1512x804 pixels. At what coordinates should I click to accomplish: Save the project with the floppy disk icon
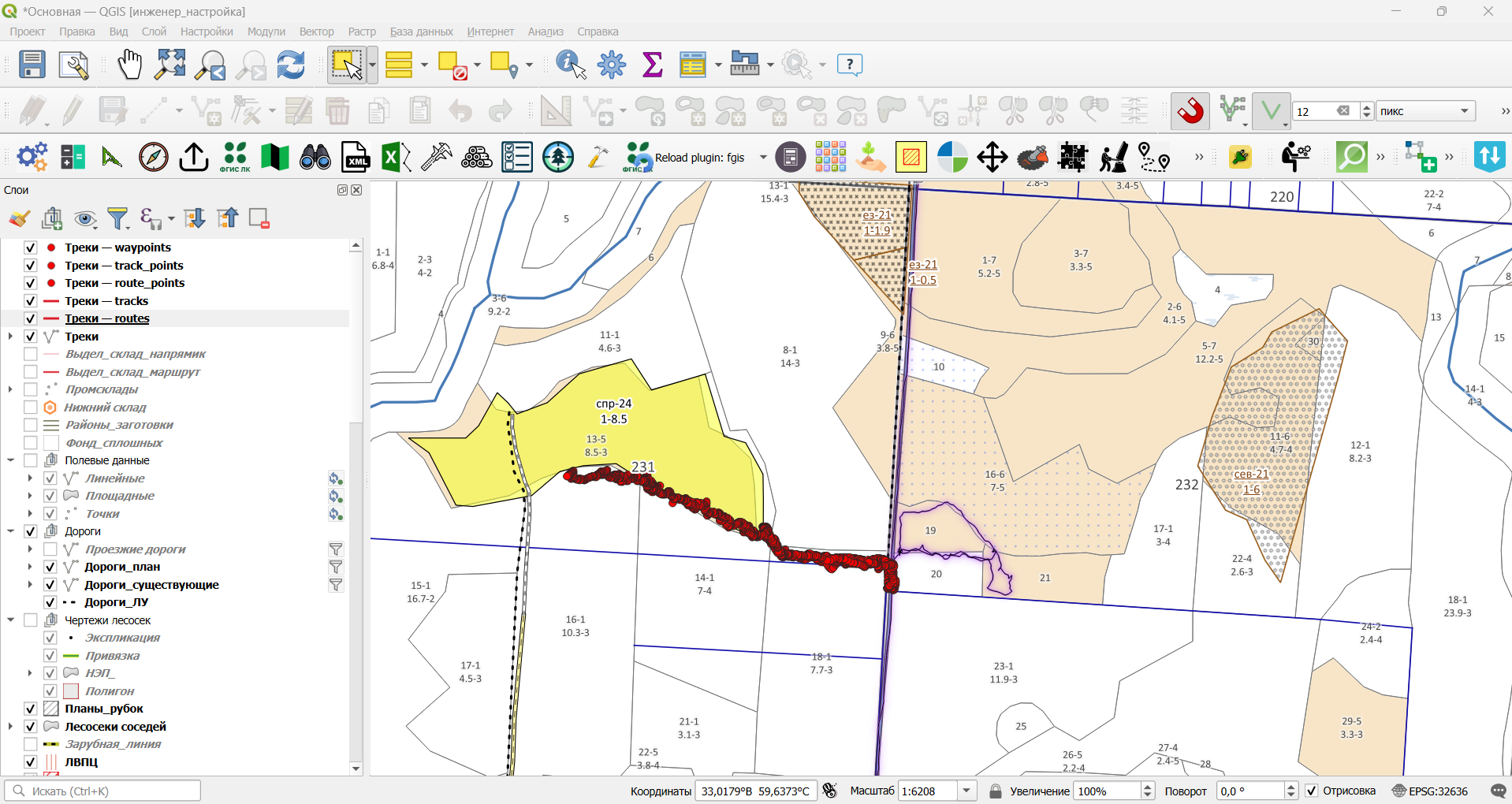pos(32,65)
